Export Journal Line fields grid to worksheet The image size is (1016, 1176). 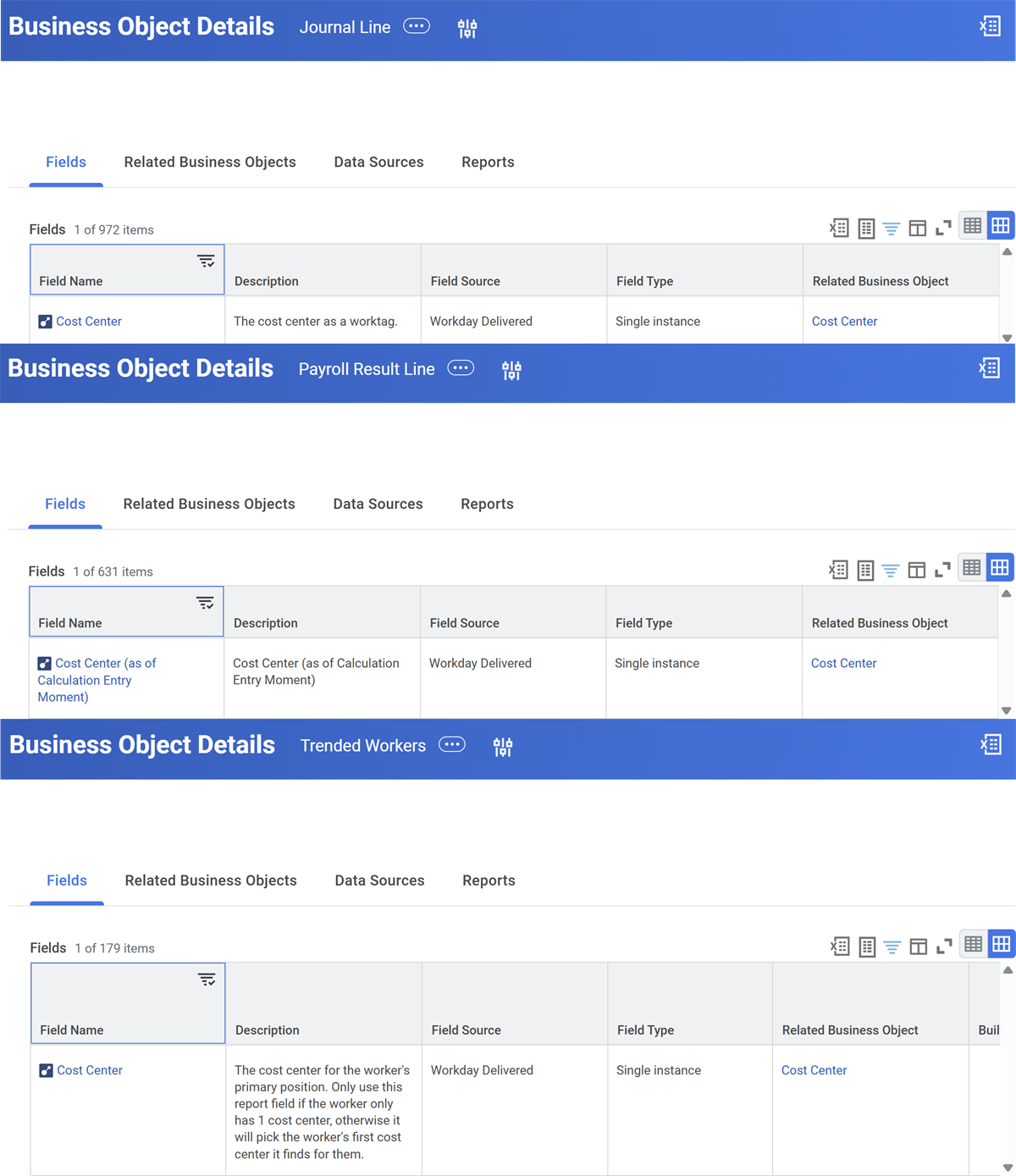[x=866, y=229]
